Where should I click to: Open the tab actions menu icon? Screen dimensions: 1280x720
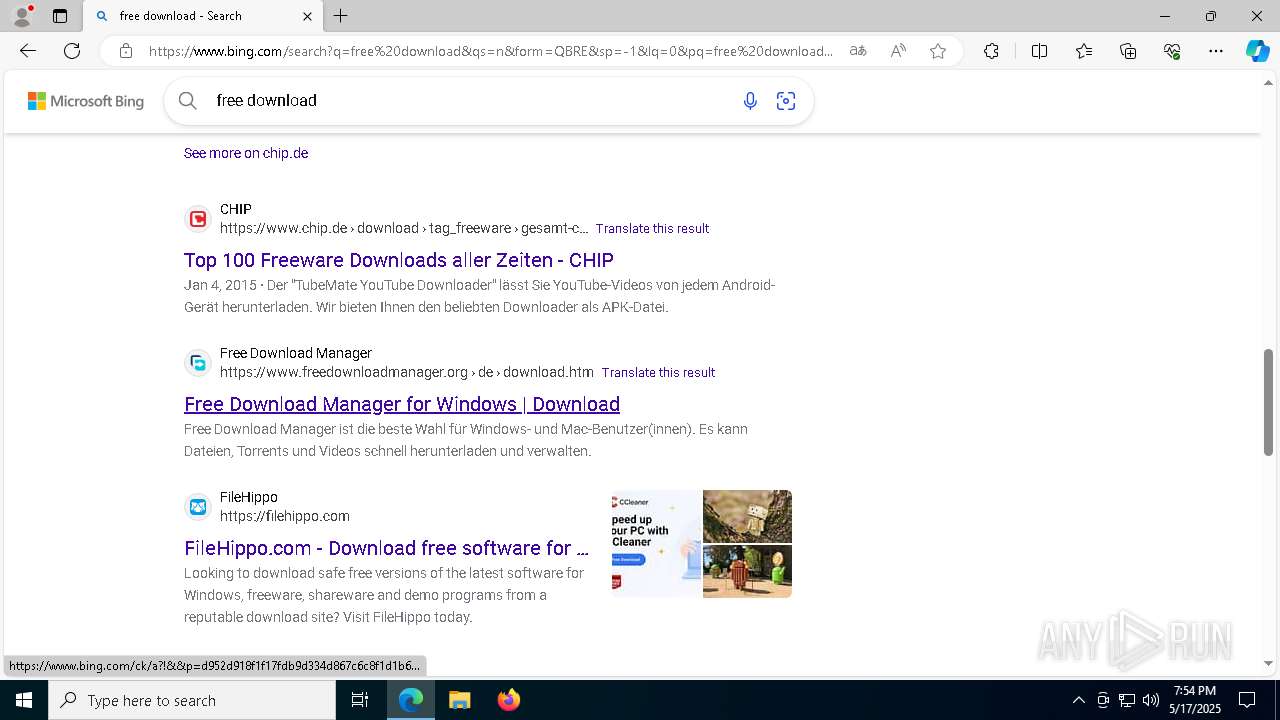click(60, 16)
